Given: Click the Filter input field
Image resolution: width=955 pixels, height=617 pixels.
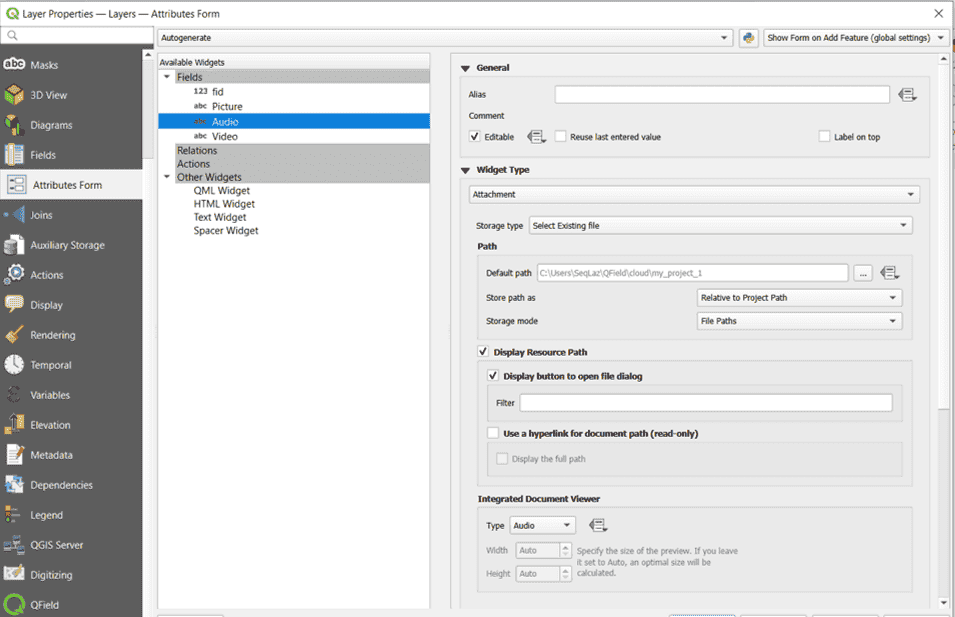Looking at the screenshot, I should [705, 403].
